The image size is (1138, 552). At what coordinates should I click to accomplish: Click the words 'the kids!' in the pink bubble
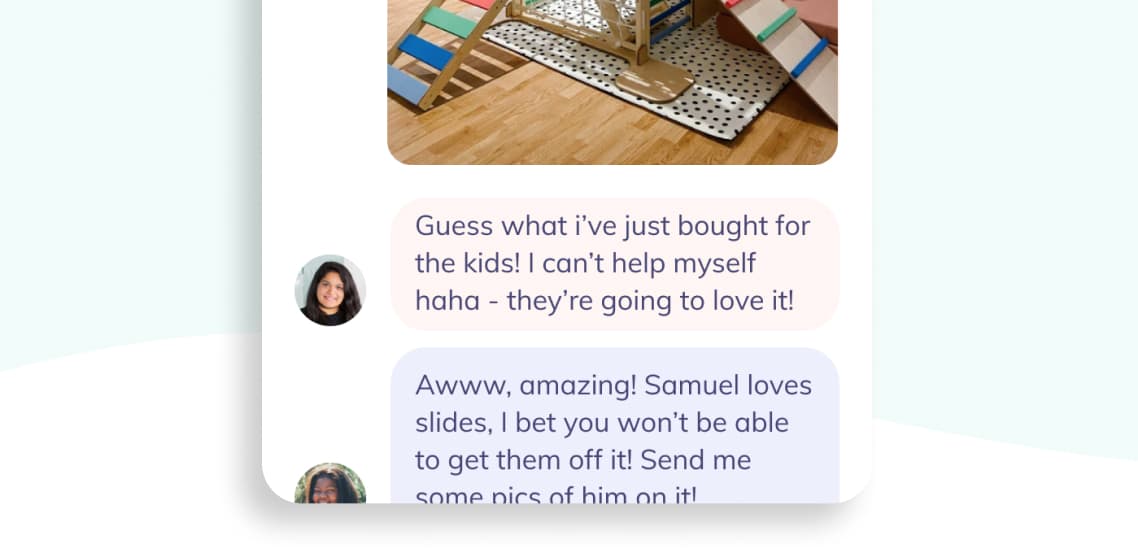click(x=468, y=263)
